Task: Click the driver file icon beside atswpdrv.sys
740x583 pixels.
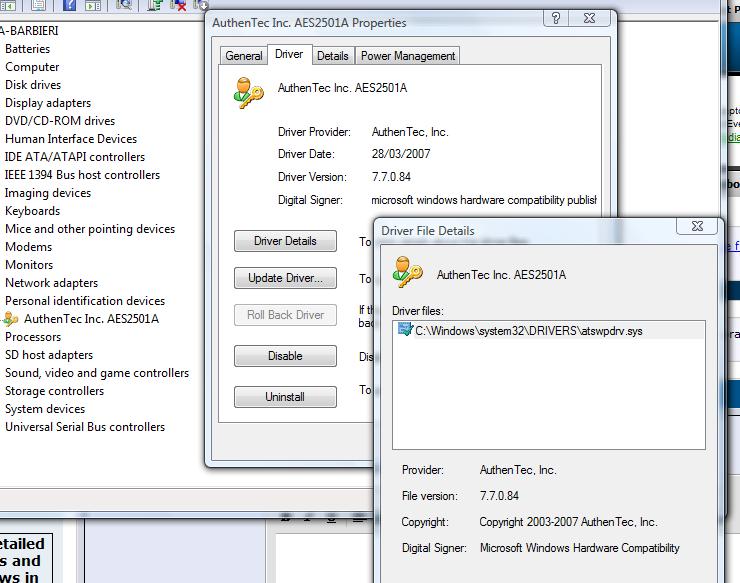Action: click(405, 329)
